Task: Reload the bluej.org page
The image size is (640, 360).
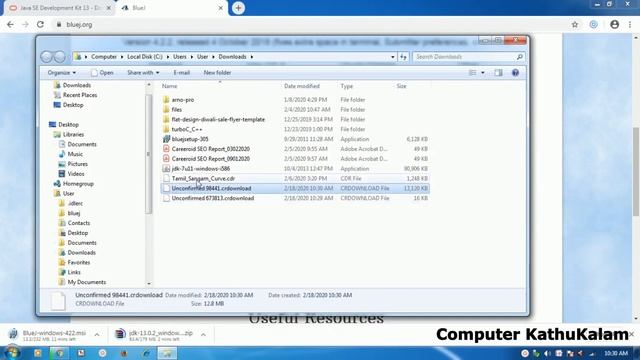Action: 40,24
